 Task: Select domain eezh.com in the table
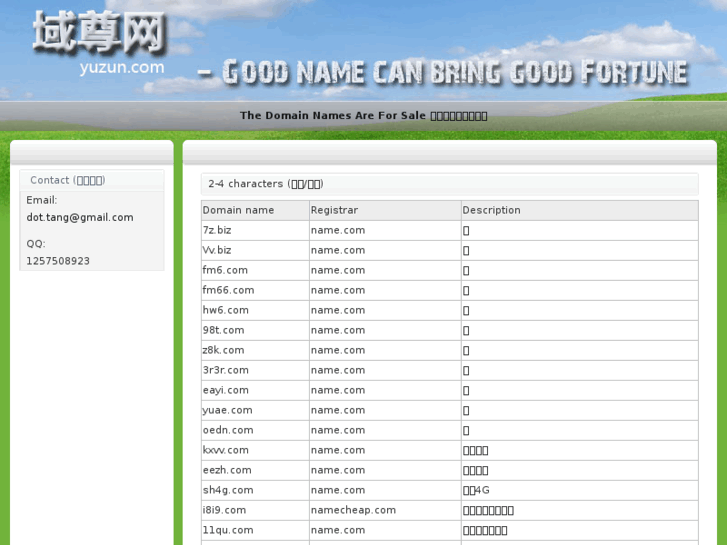click(227, 469)
